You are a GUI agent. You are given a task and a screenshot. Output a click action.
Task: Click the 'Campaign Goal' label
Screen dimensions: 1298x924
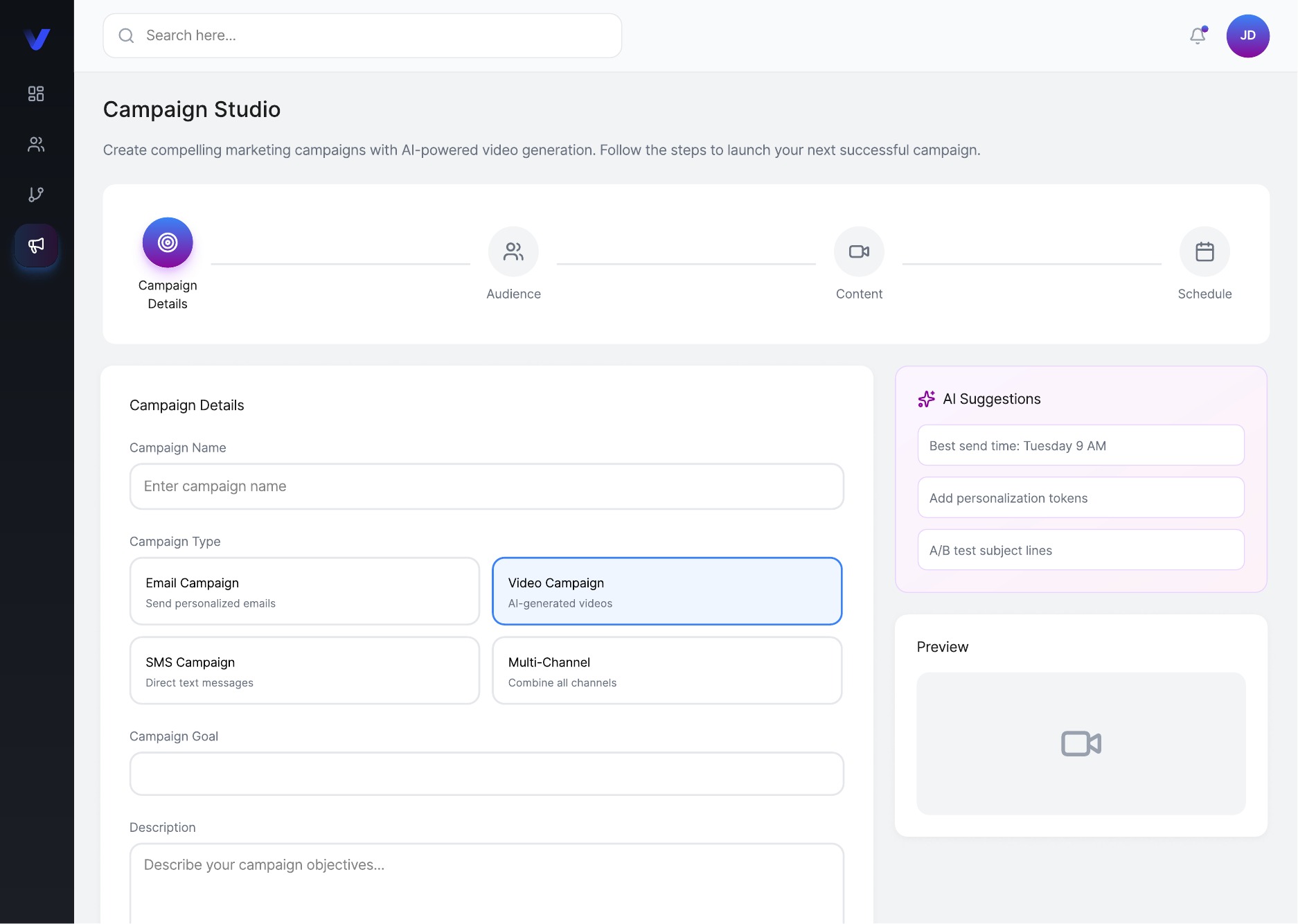point(174,736)
